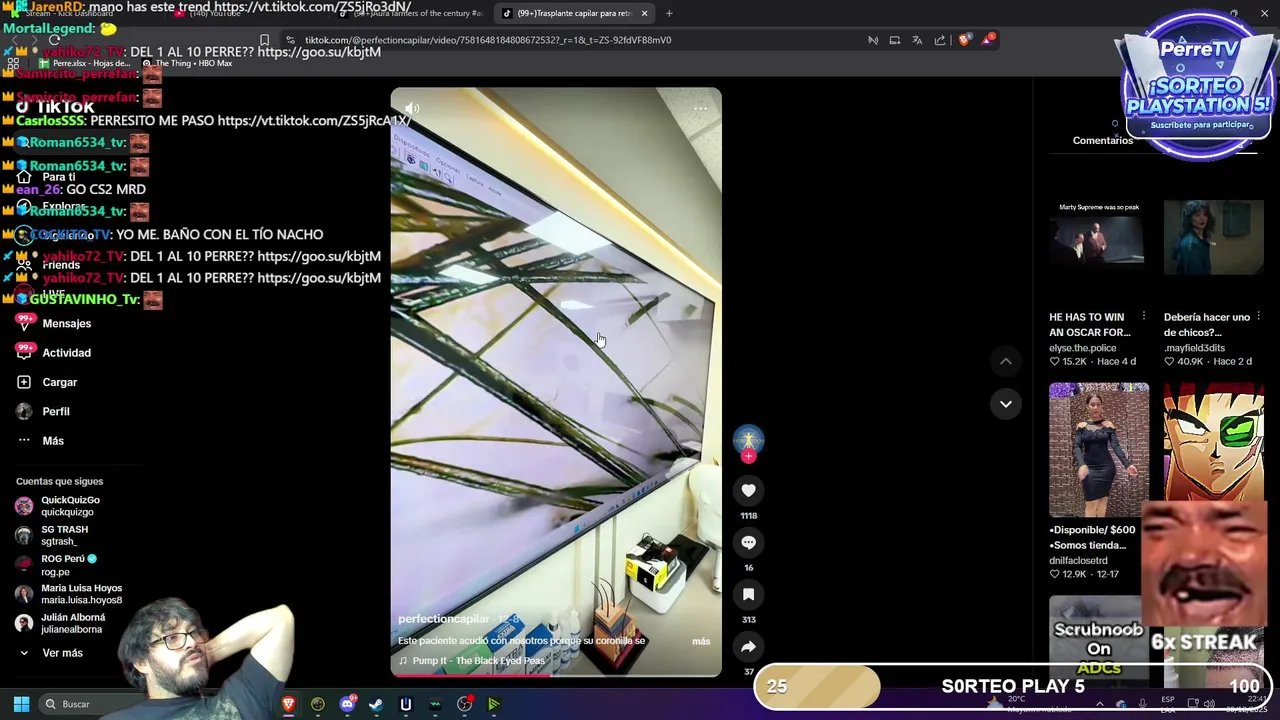Open "The Thing • HBO Max" bookmark
The width and height of the screenshot is (1280, 720).
[x=186, y=63]
